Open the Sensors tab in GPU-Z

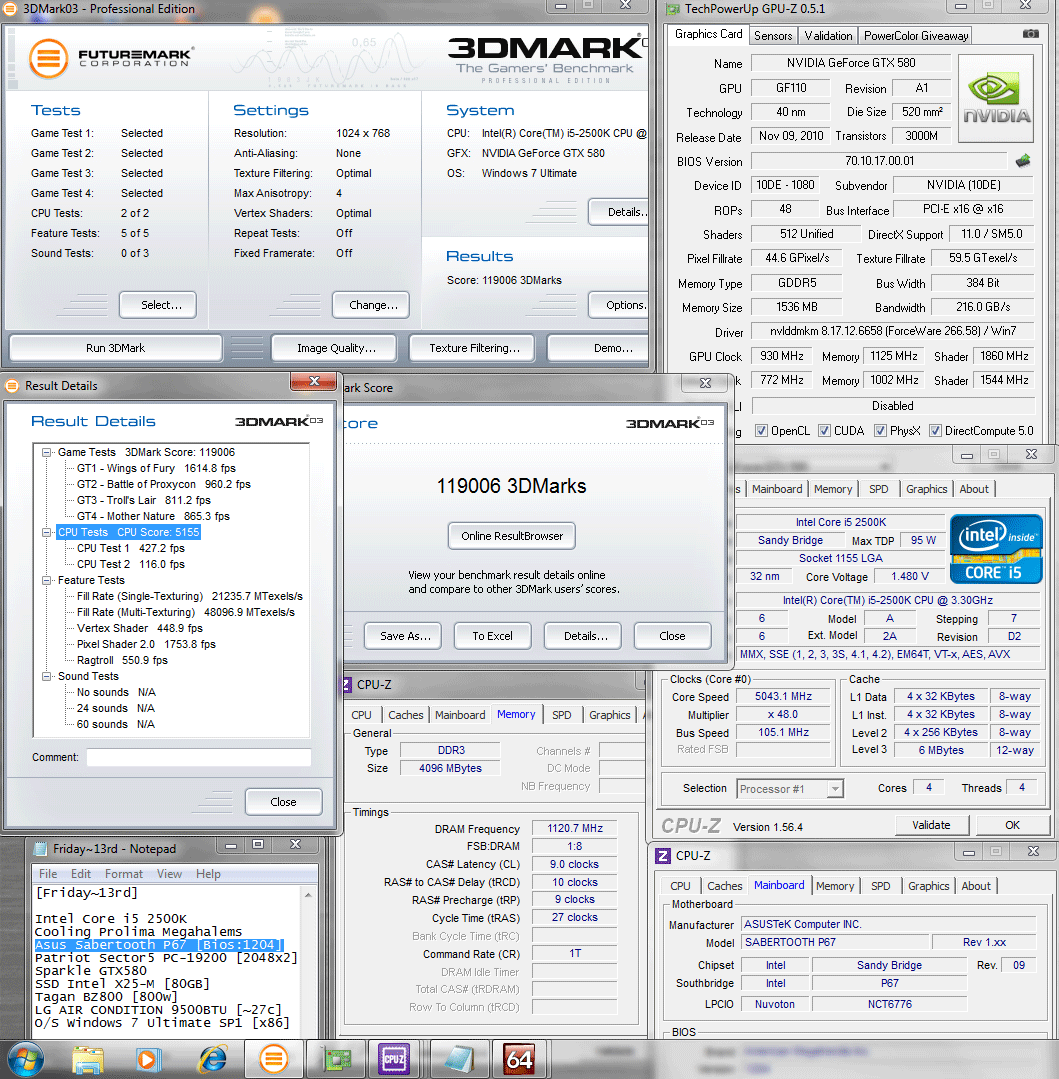click(x=773, y=36)
